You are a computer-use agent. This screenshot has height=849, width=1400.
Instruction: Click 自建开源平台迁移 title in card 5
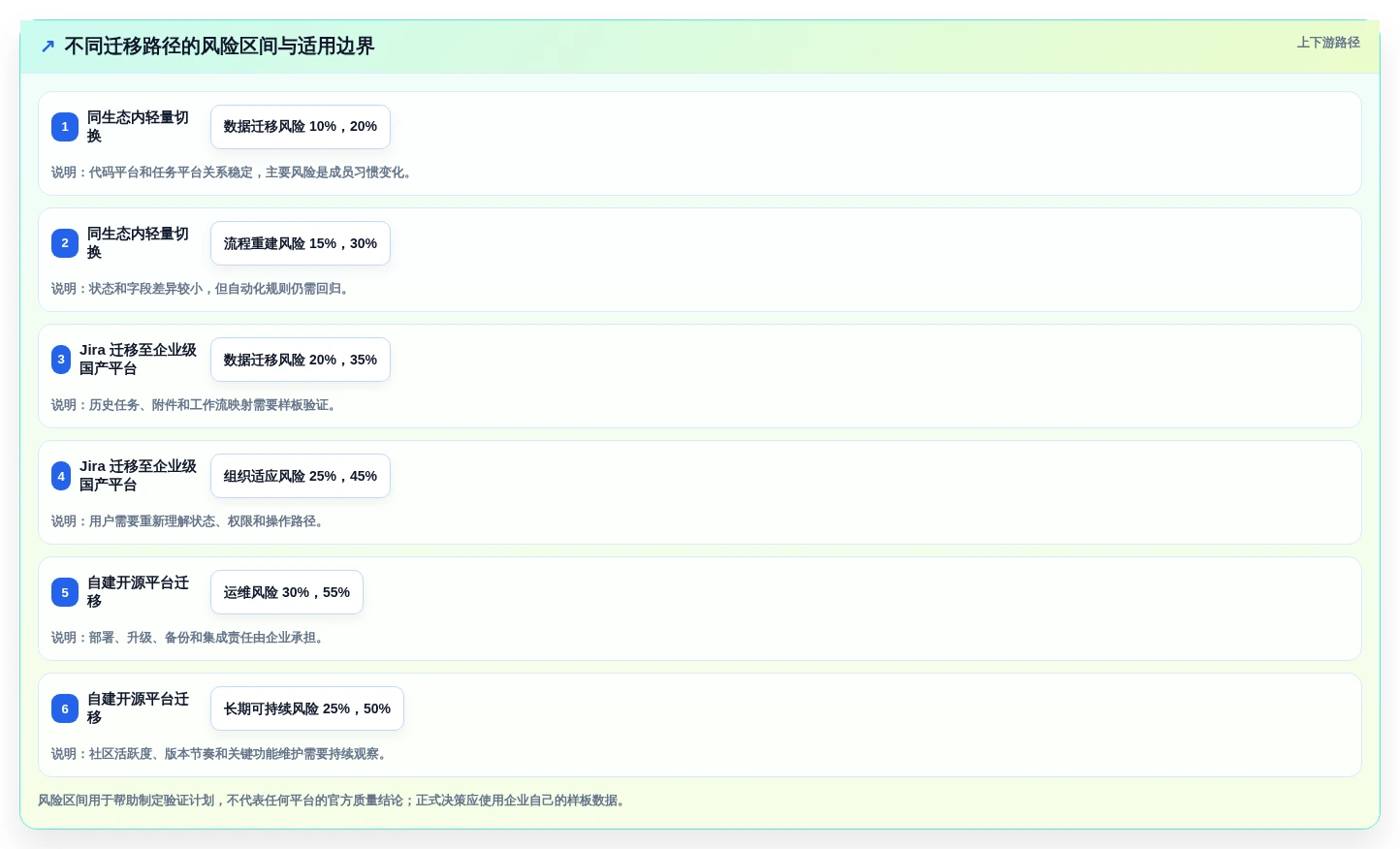point(139,592)
